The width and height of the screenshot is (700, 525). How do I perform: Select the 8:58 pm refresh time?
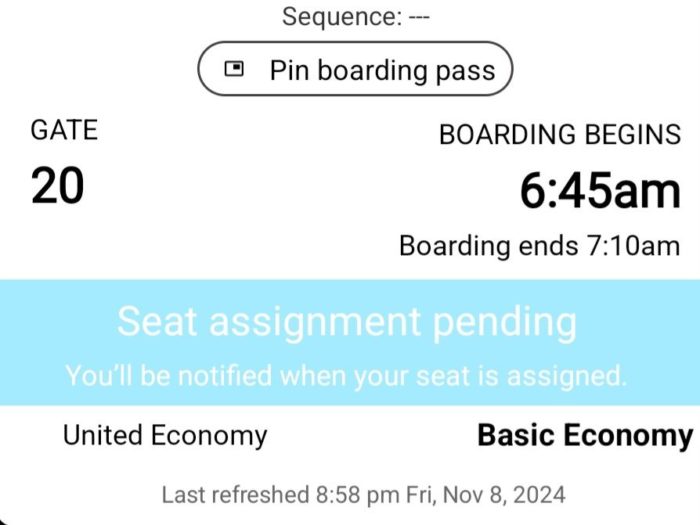click(x=356, y=494)
